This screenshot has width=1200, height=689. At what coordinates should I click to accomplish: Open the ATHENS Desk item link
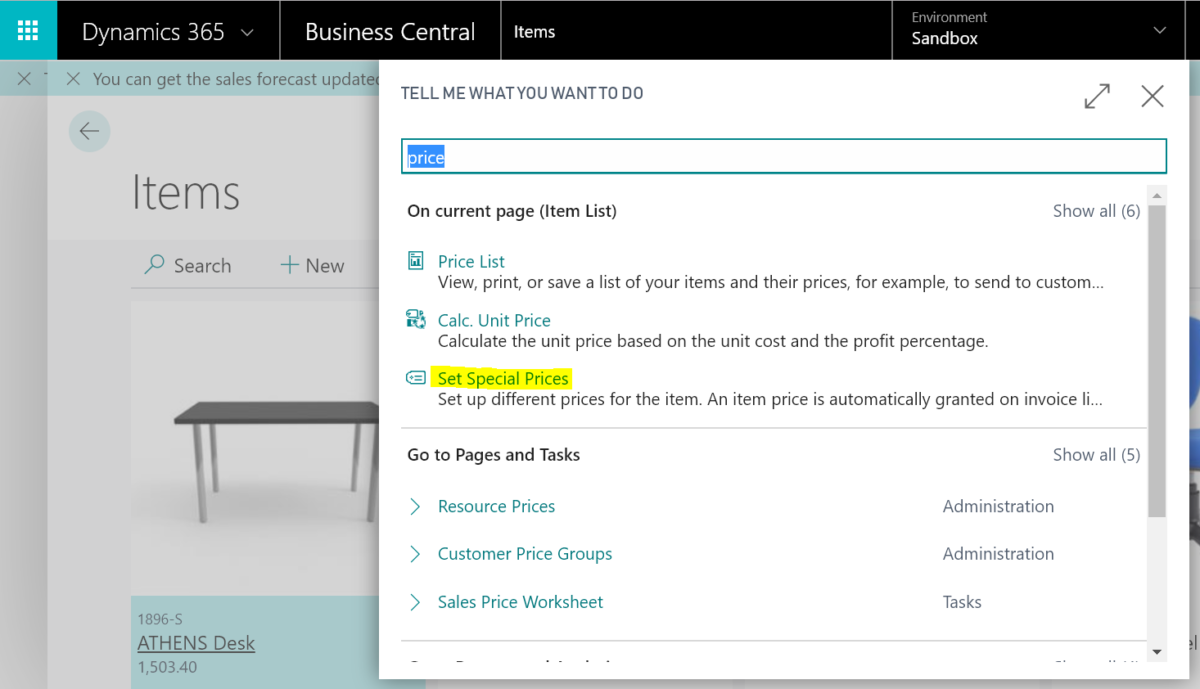coord(196,643)
